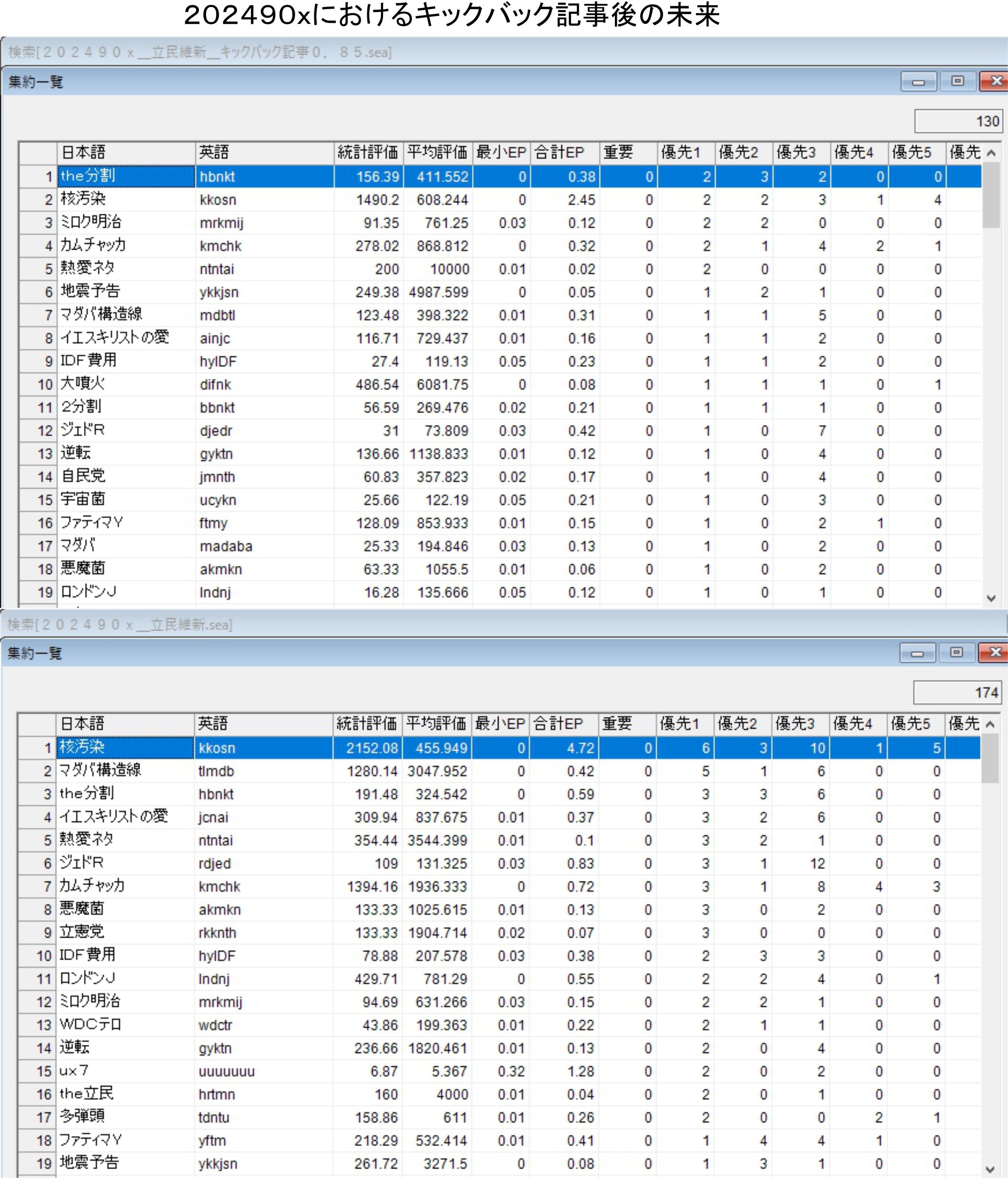Viewport: 1008px width, 1178px height.
Task: Click 英語 column header in upper table
Action: point(265,152)
